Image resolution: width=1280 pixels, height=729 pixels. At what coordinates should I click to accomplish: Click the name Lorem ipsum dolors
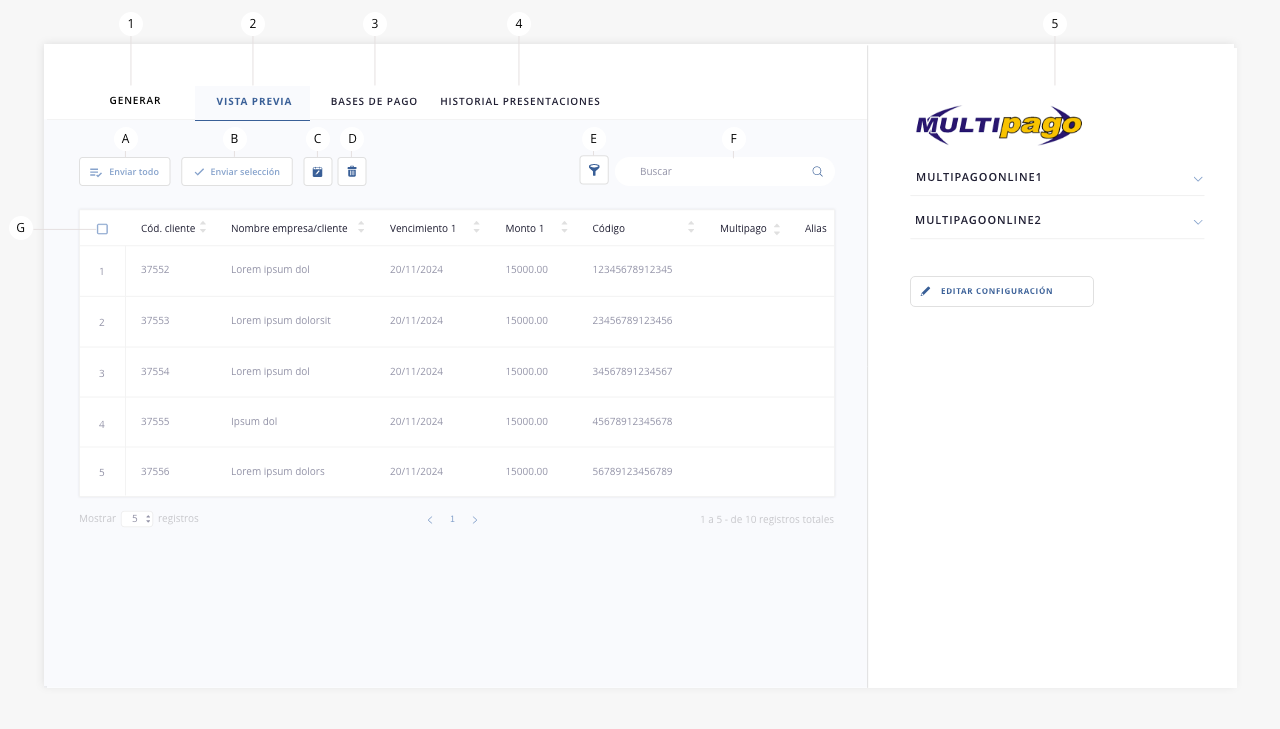(x=278, y=472)
